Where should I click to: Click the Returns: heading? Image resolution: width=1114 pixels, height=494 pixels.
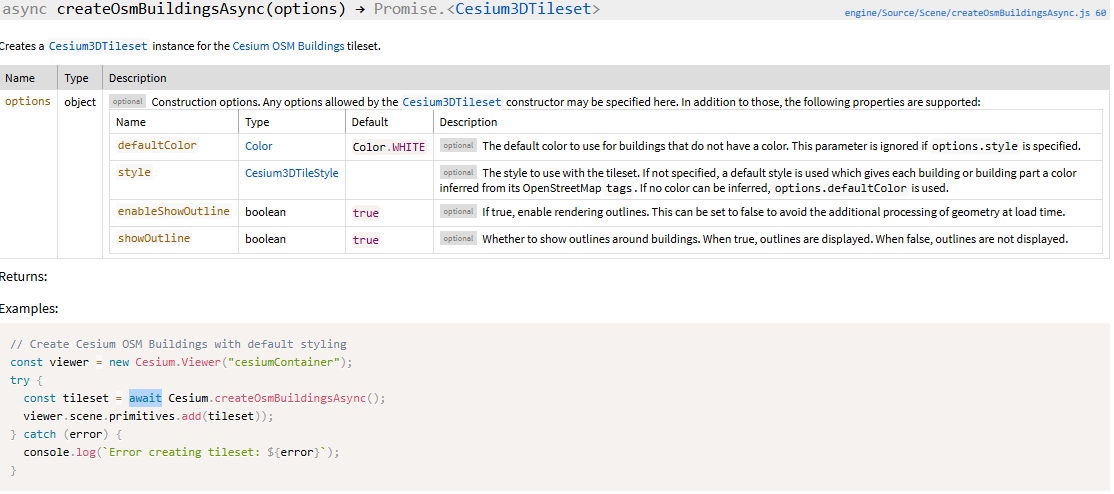(x=23, y=277)
